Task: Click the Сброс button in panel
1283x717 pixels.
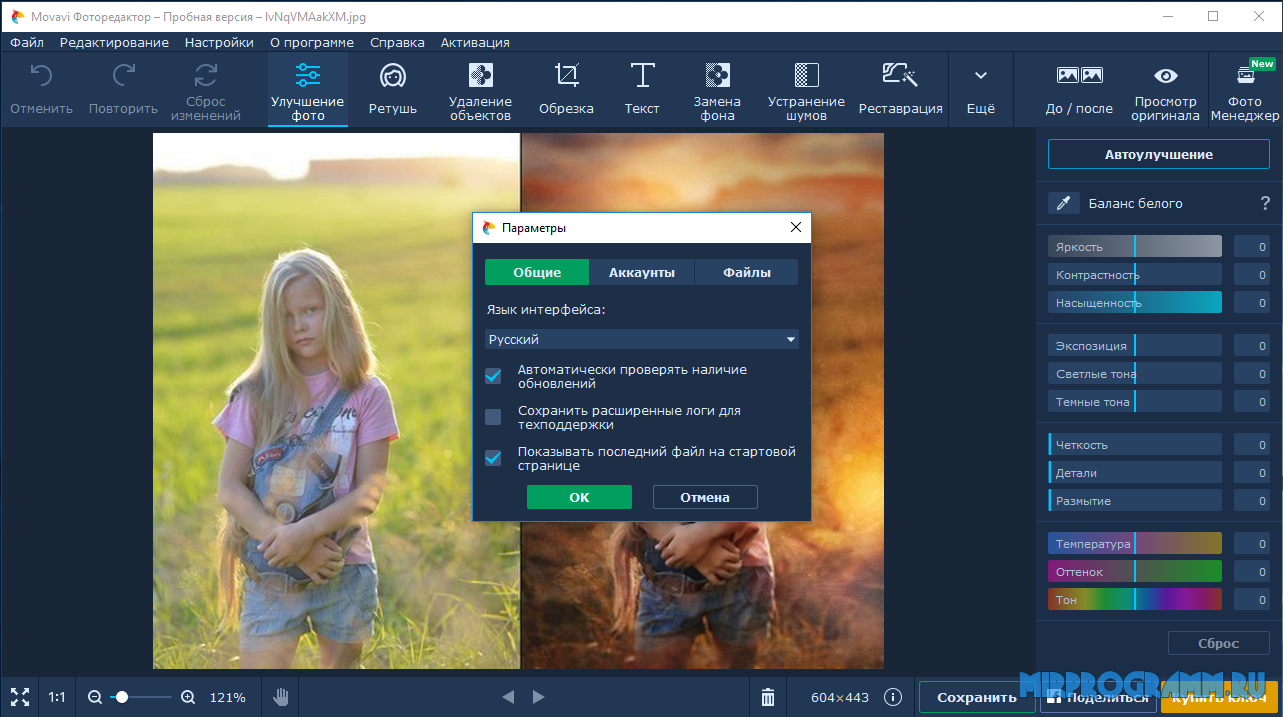Action: tap(1218, 643)
